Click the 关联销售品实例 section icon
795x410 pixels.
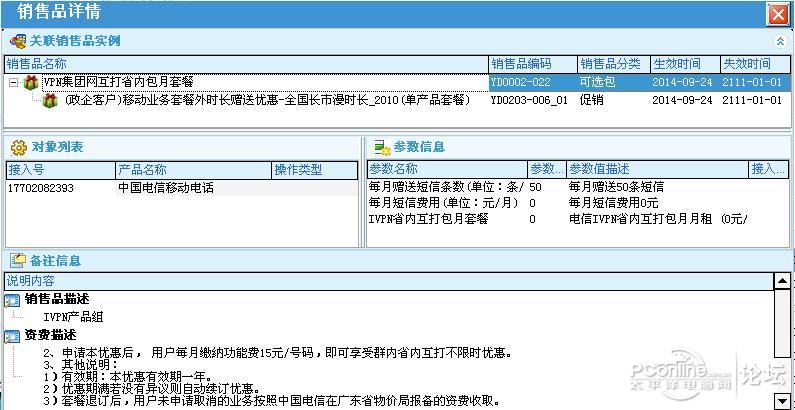click(x=18, y=42)
